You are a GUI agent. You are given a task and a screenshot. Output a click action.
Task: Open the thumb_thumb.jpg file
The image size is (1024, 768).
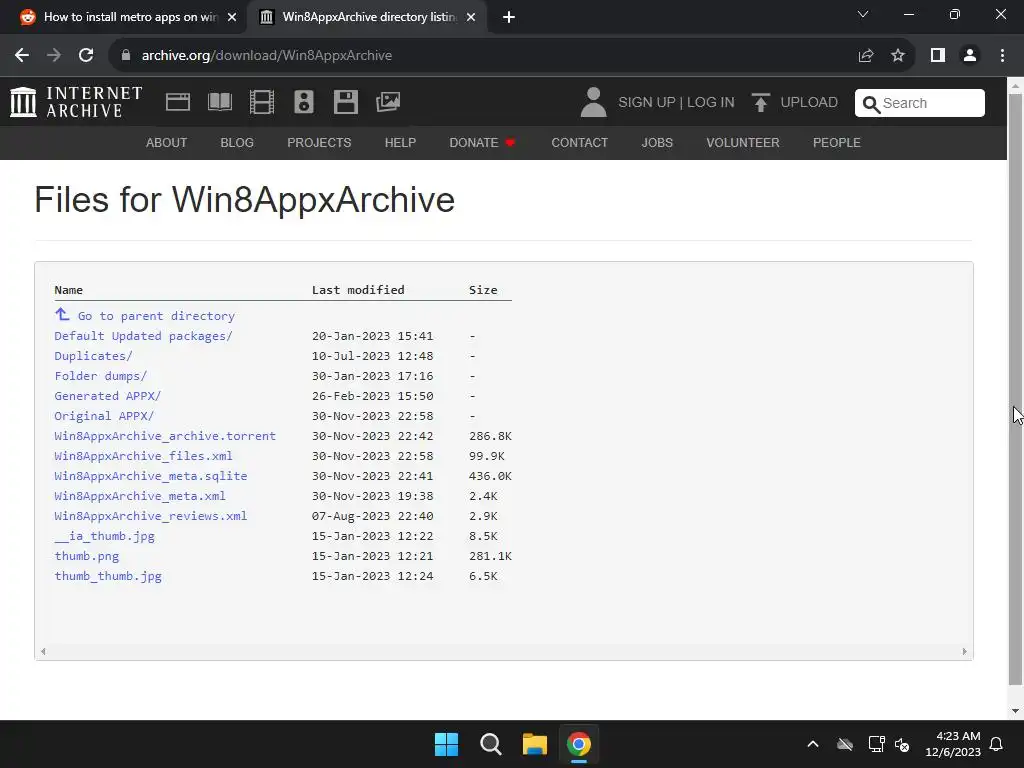pyautogui.click(x=108, y=576)
